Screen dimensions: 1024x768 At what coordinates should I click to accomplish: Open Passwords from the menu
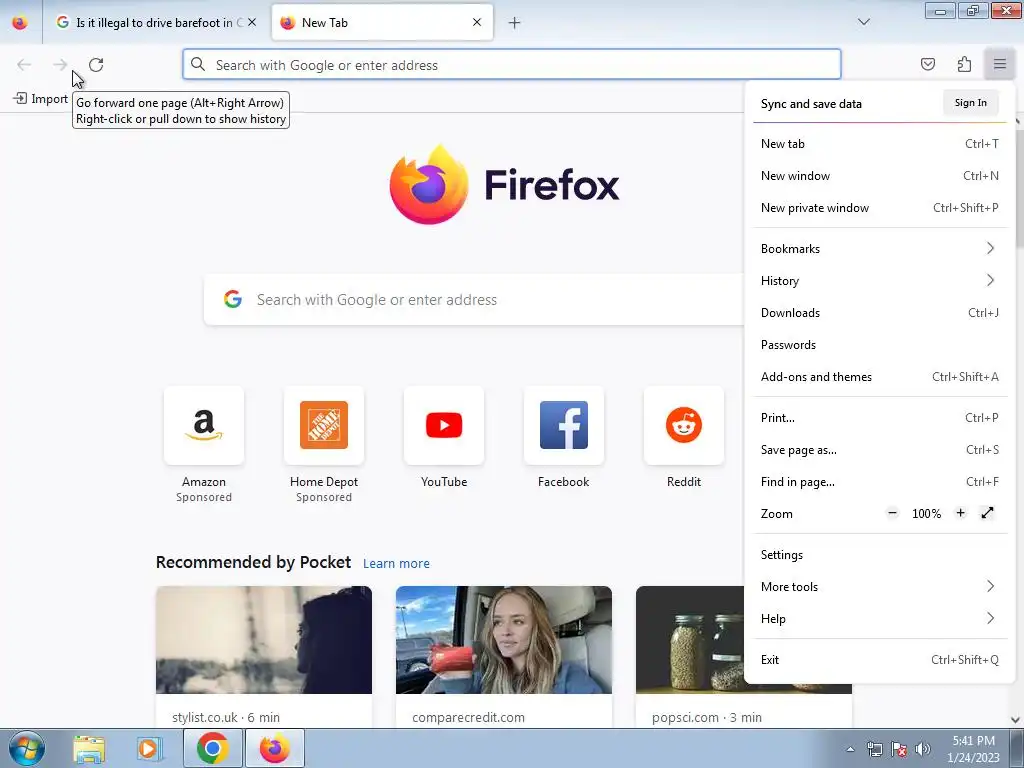[880, 345]
